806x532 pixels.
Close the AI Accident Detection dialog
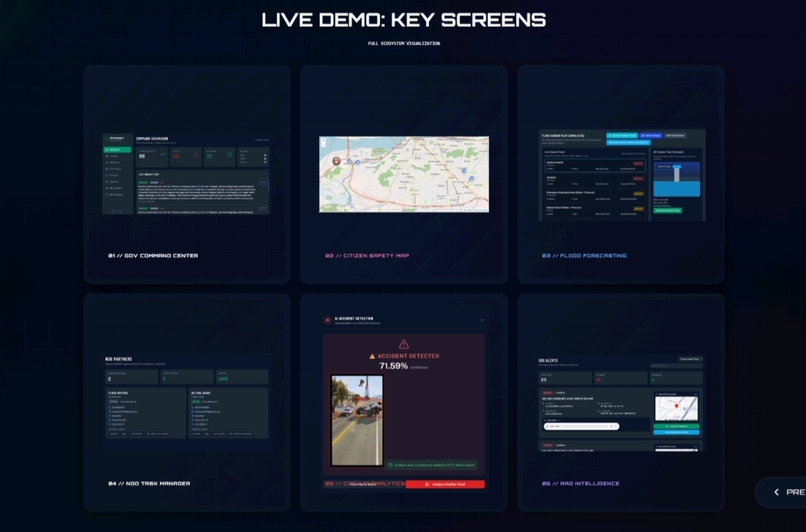click(482, 320)
